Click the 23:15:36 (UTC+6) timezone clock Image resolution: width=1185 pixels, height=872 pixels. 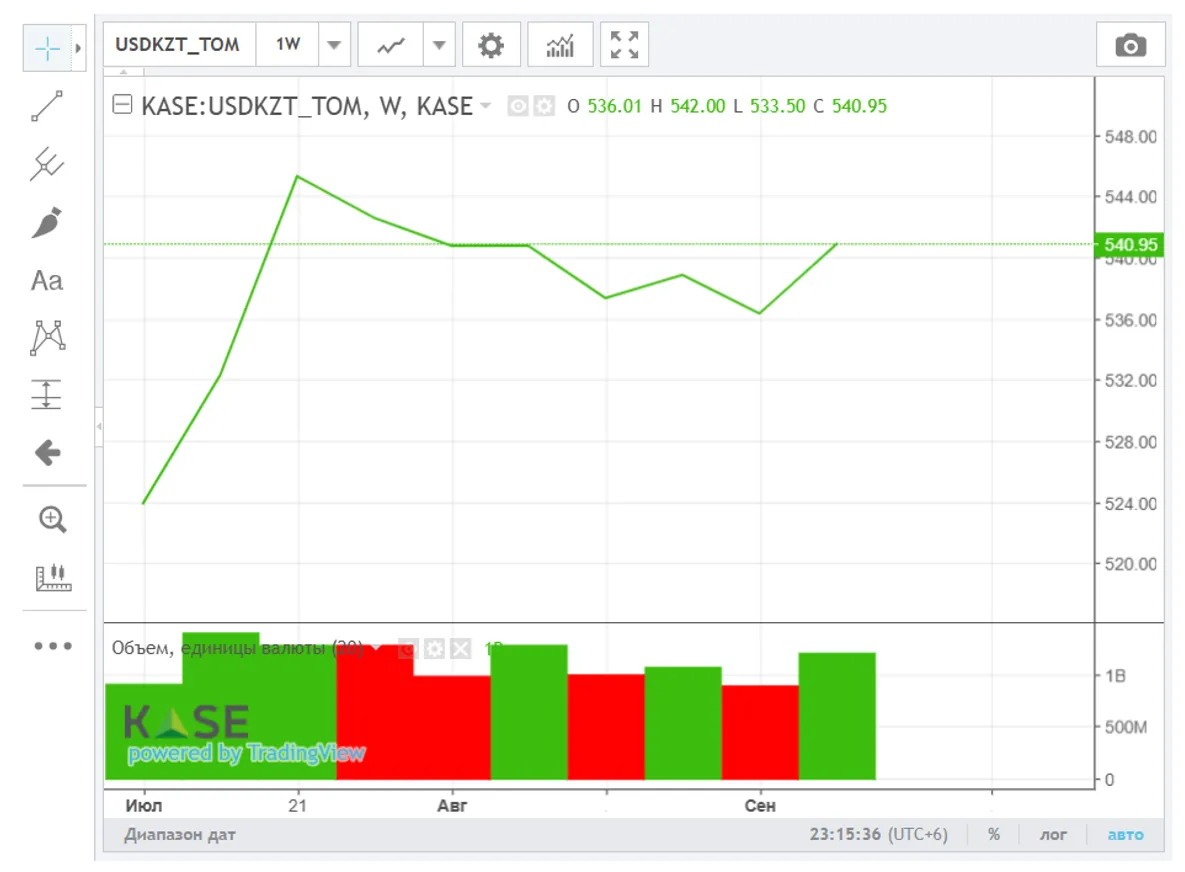tap(878, 835)
